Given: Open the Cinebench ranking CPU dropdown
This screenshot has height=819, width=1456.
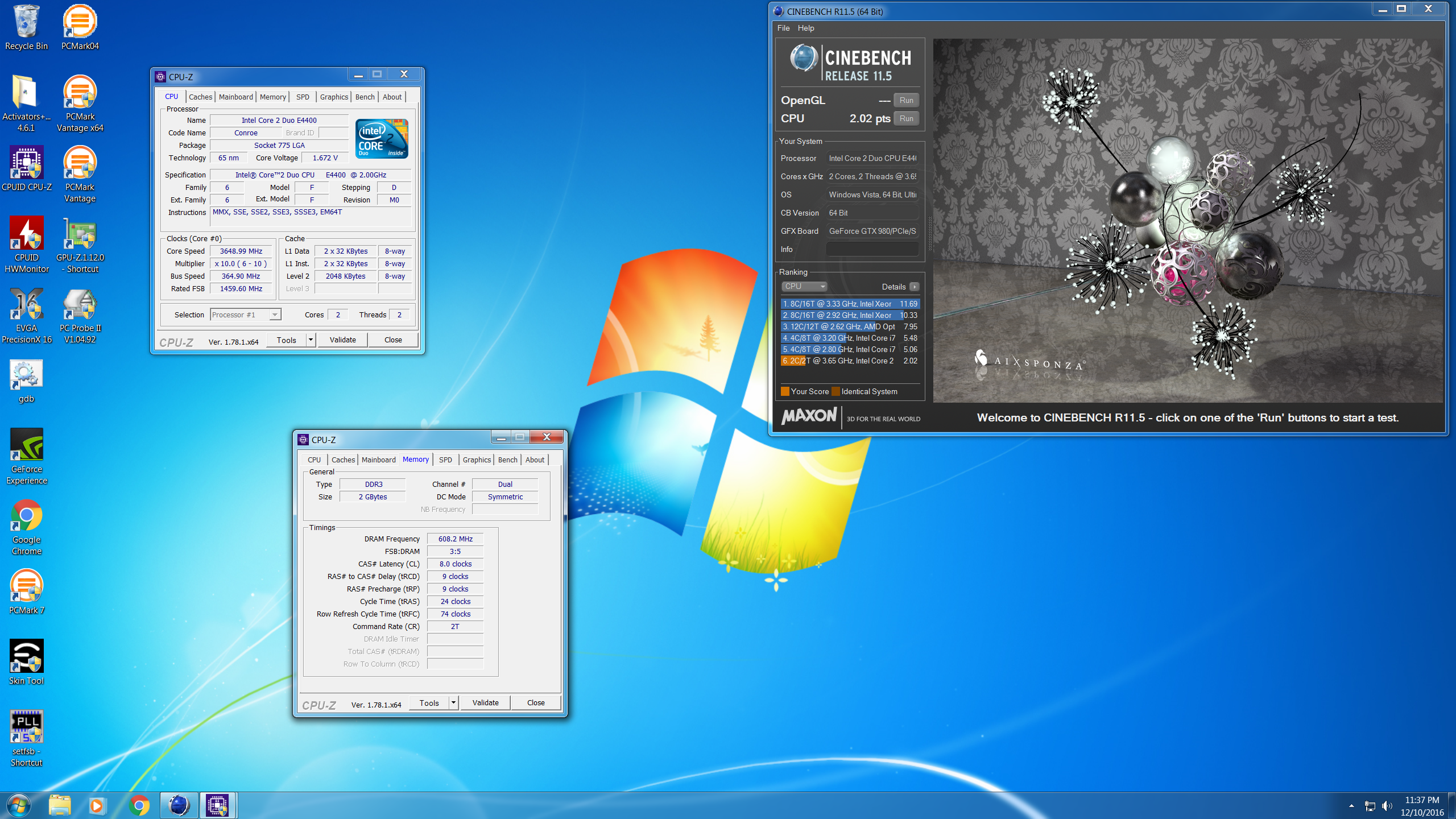Looking at the screenshot, I should [x=804, y=286].
